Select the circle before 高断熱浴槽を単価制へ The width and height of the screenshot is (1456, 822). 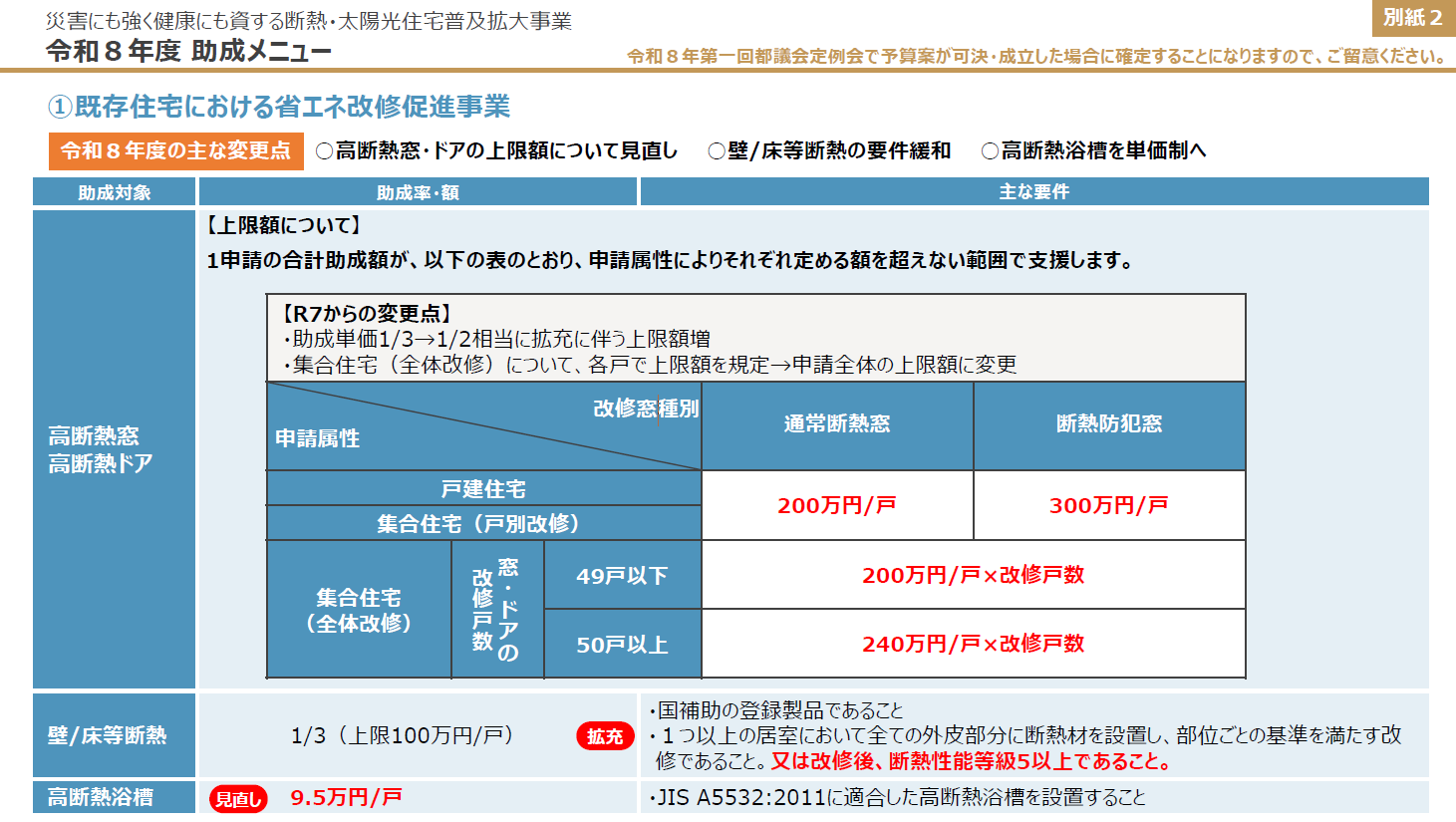[990, 151]
